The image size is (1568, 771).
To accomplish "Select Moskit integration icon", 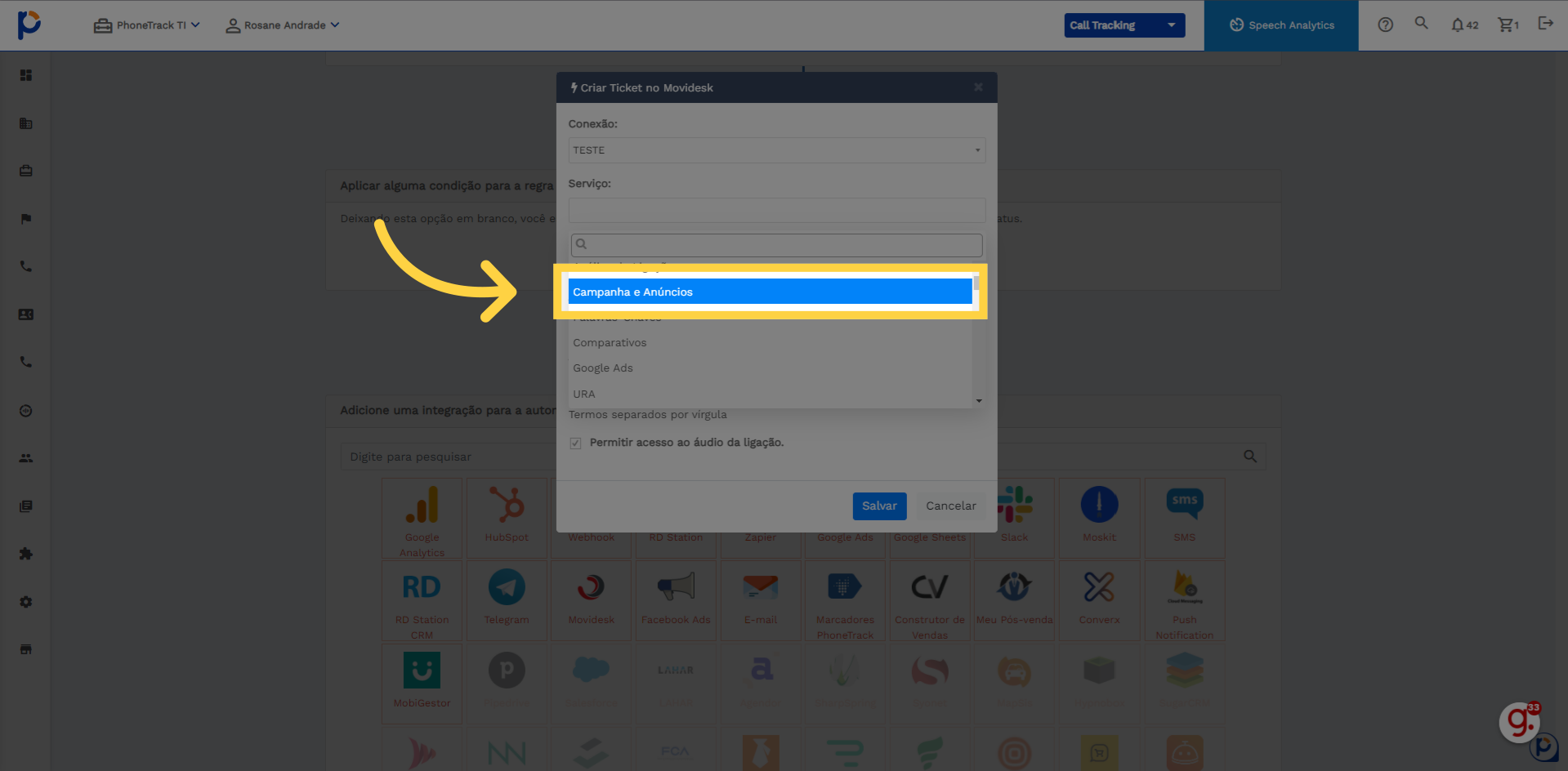I will click(x=1099, y=519).
